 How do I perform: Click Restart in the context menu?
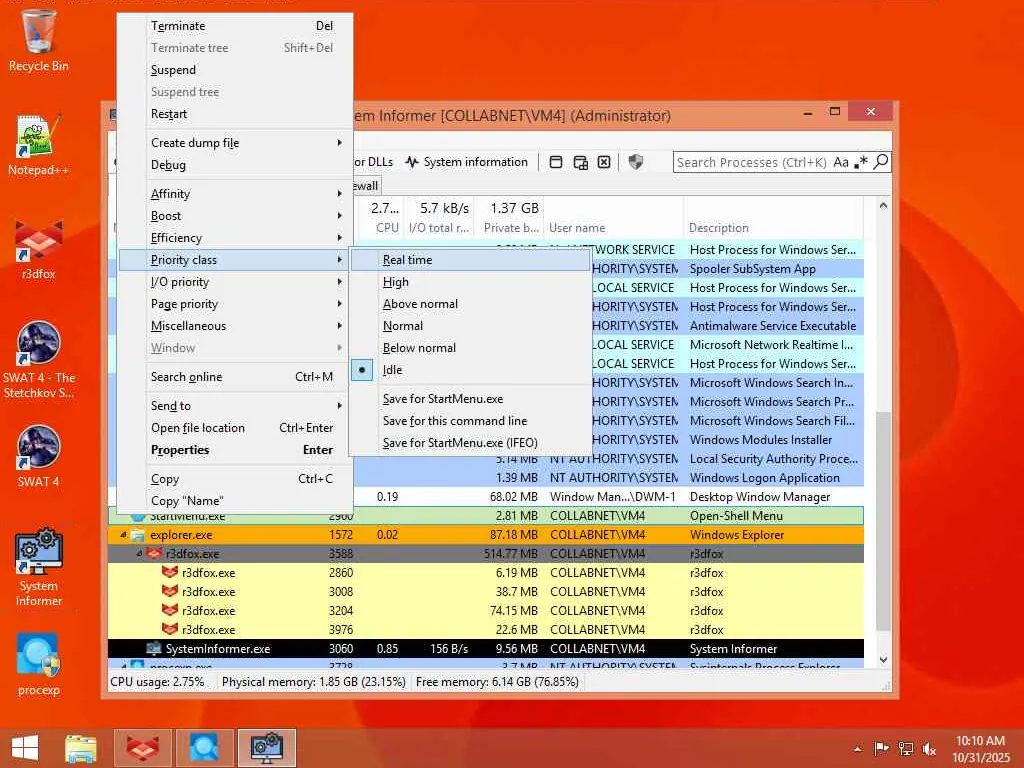[x=235, y=114]
